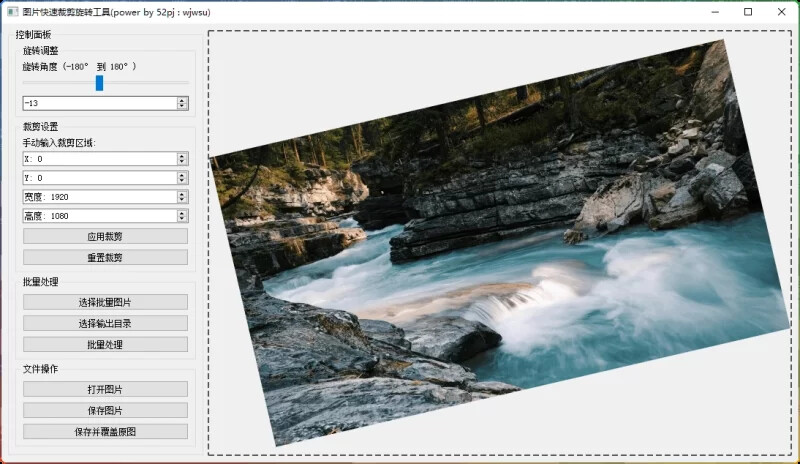
Task: Click the rotation angle slider handle
Action: tap(99, 83)
